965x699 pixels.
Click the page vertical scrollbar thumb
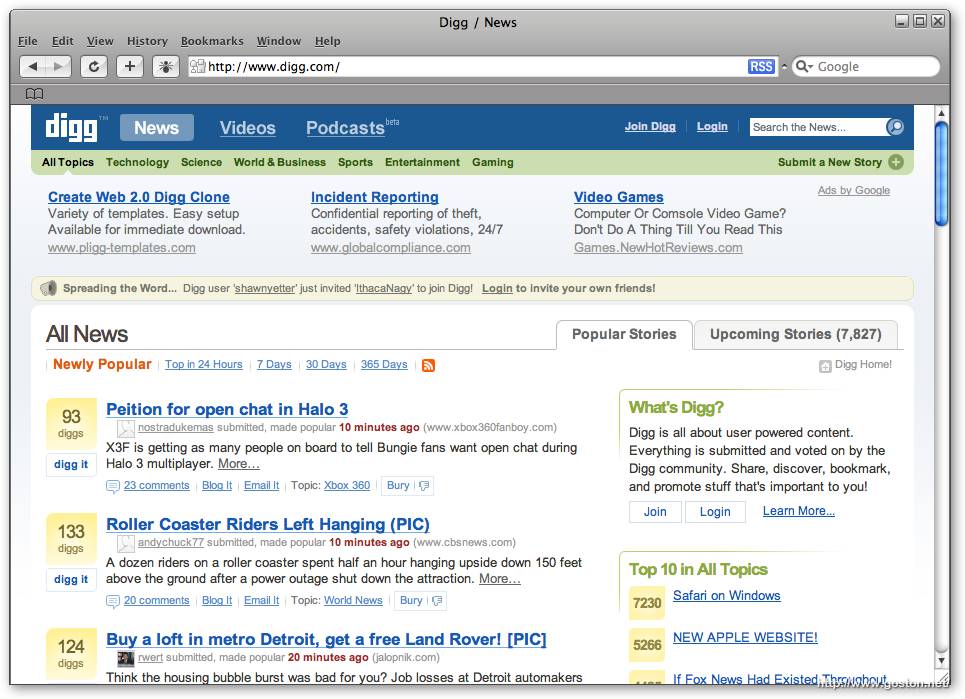[x=941, y=174]
